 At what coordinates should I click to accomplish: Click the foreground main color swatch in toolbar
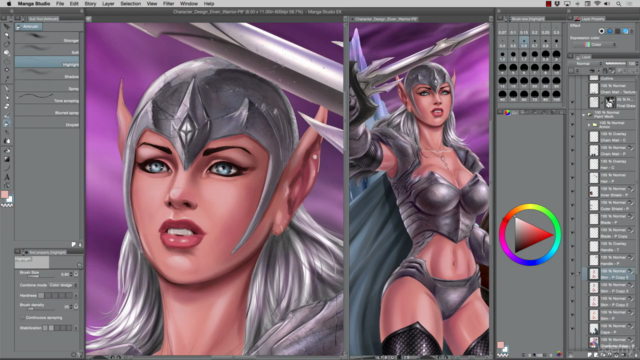pos(4,194)
